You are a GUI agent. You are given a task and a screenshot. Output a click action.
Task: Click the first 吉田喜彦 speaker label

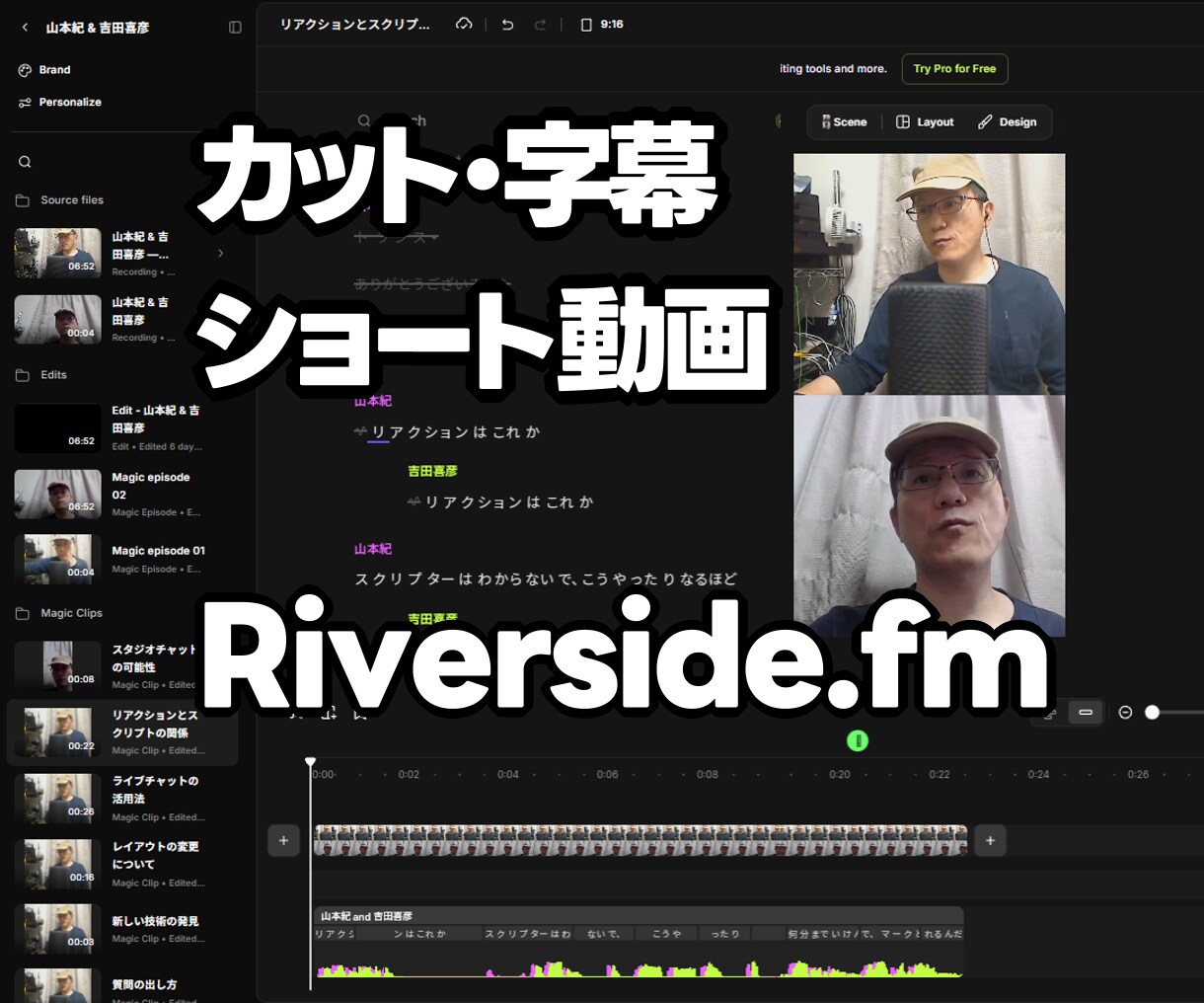(432, 471)
